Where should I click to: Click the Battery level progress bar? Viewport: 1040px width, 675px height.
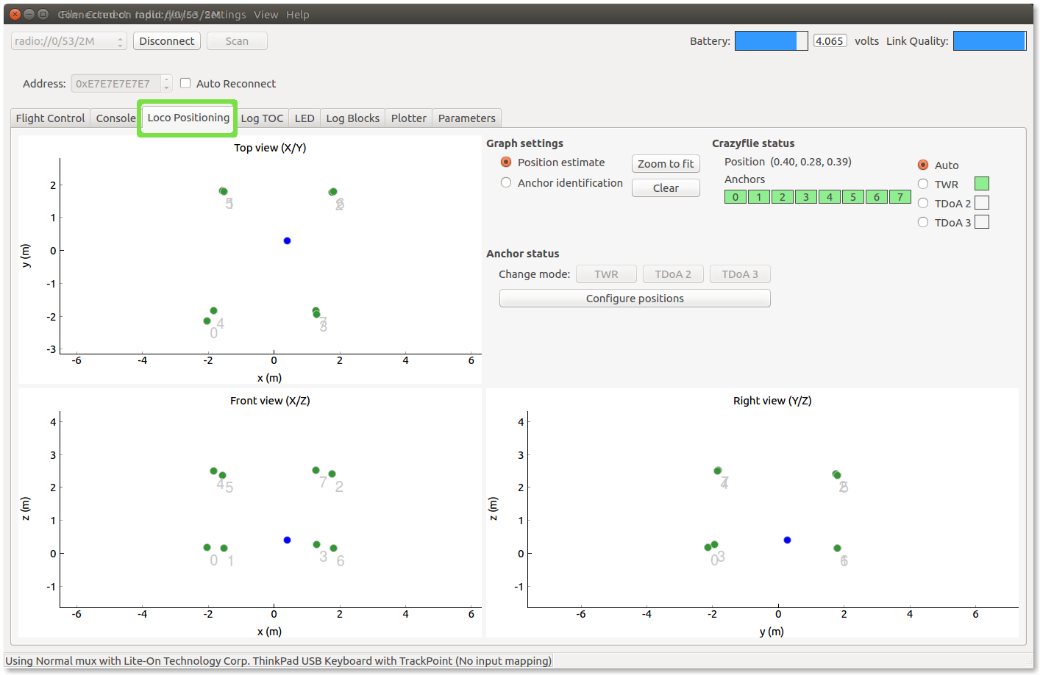pos(771,41)
